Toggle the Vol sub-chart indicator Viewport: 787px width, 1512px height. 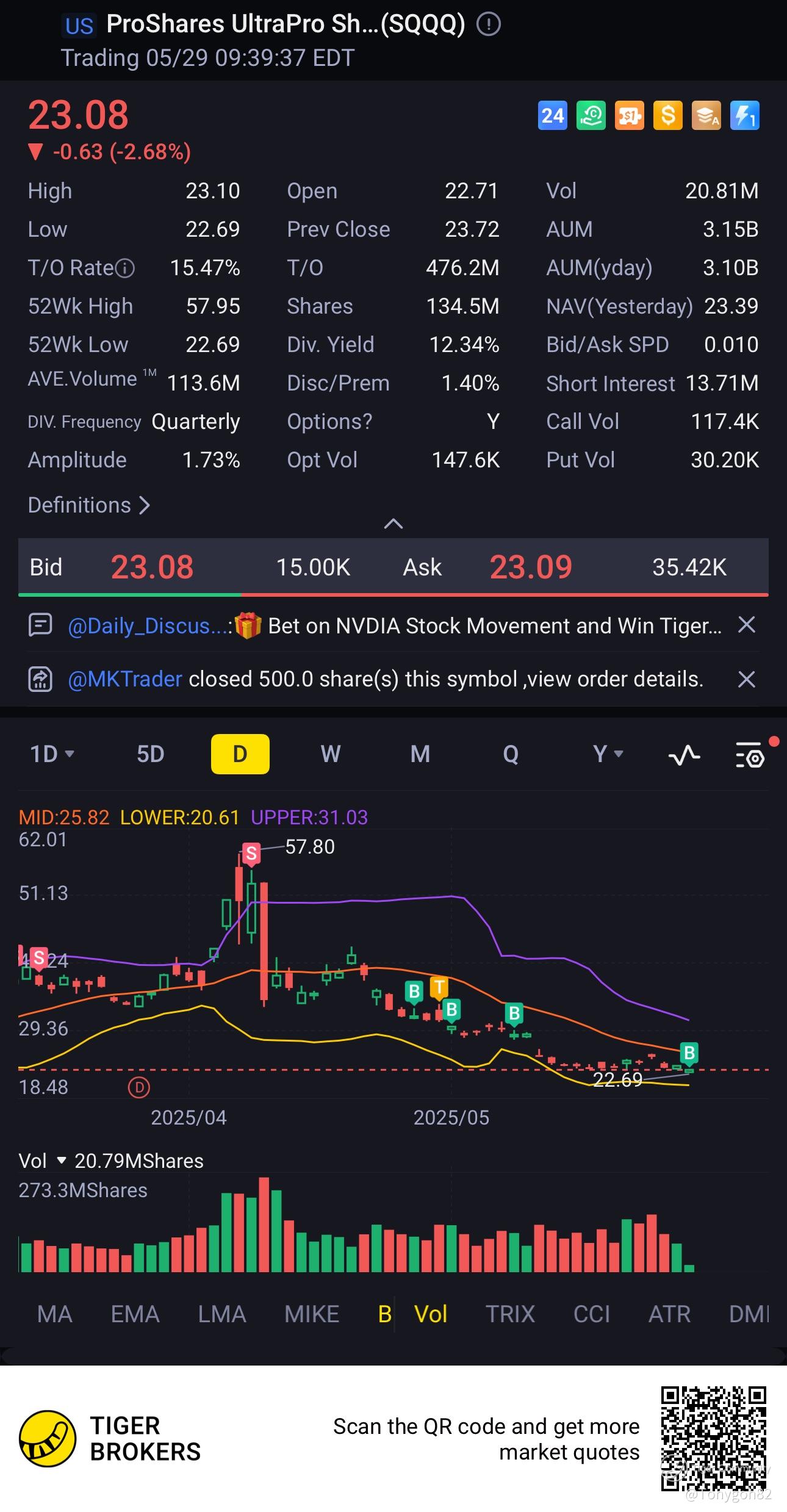point(431,1314)
